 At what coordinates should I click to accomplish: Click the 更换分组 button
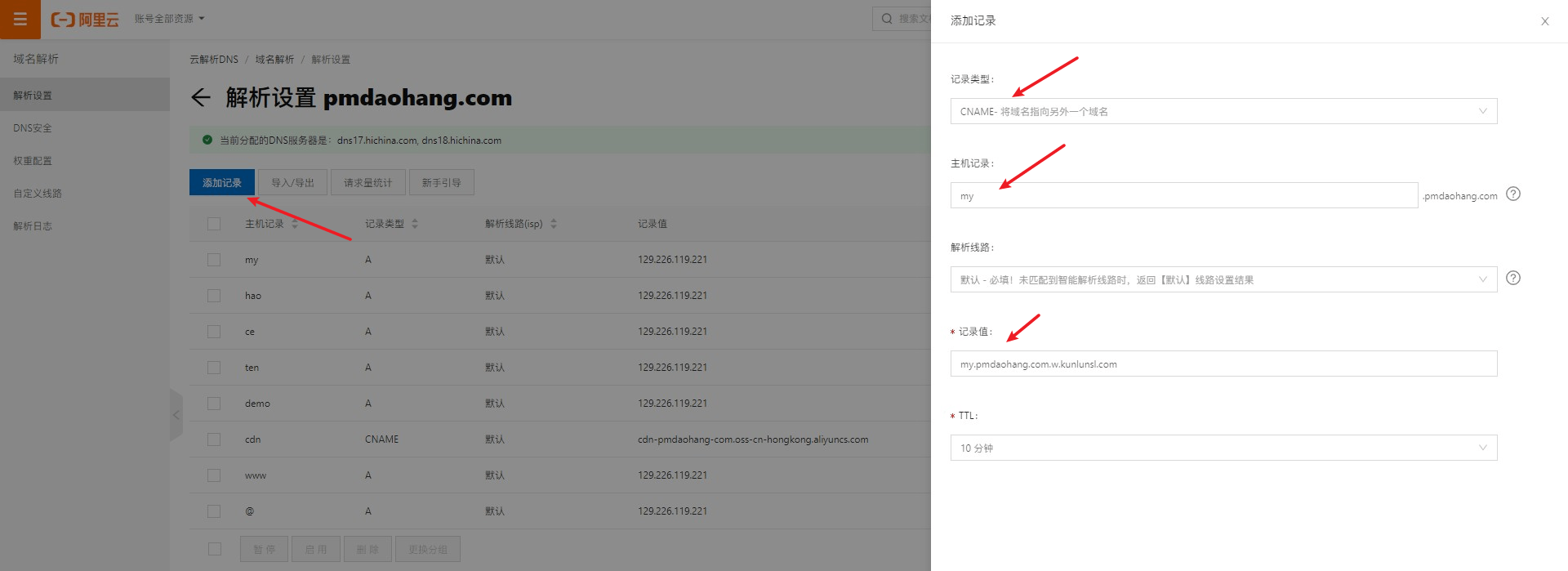click(428, 549)
